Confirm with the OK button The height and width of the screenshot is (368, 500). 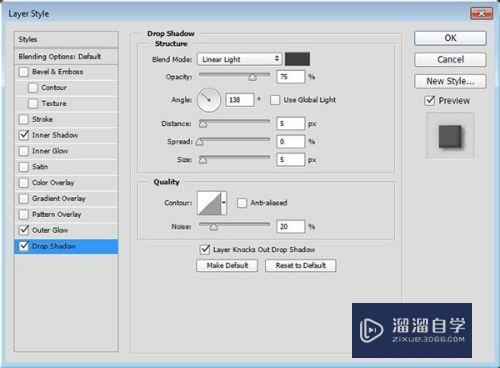pos(450,38)
